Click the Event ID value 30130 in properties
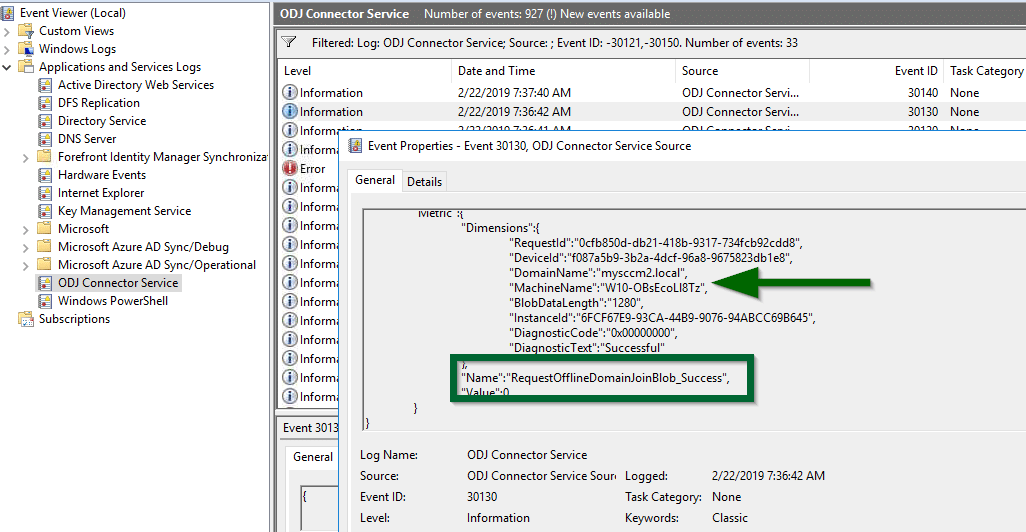 click(482, 497)
